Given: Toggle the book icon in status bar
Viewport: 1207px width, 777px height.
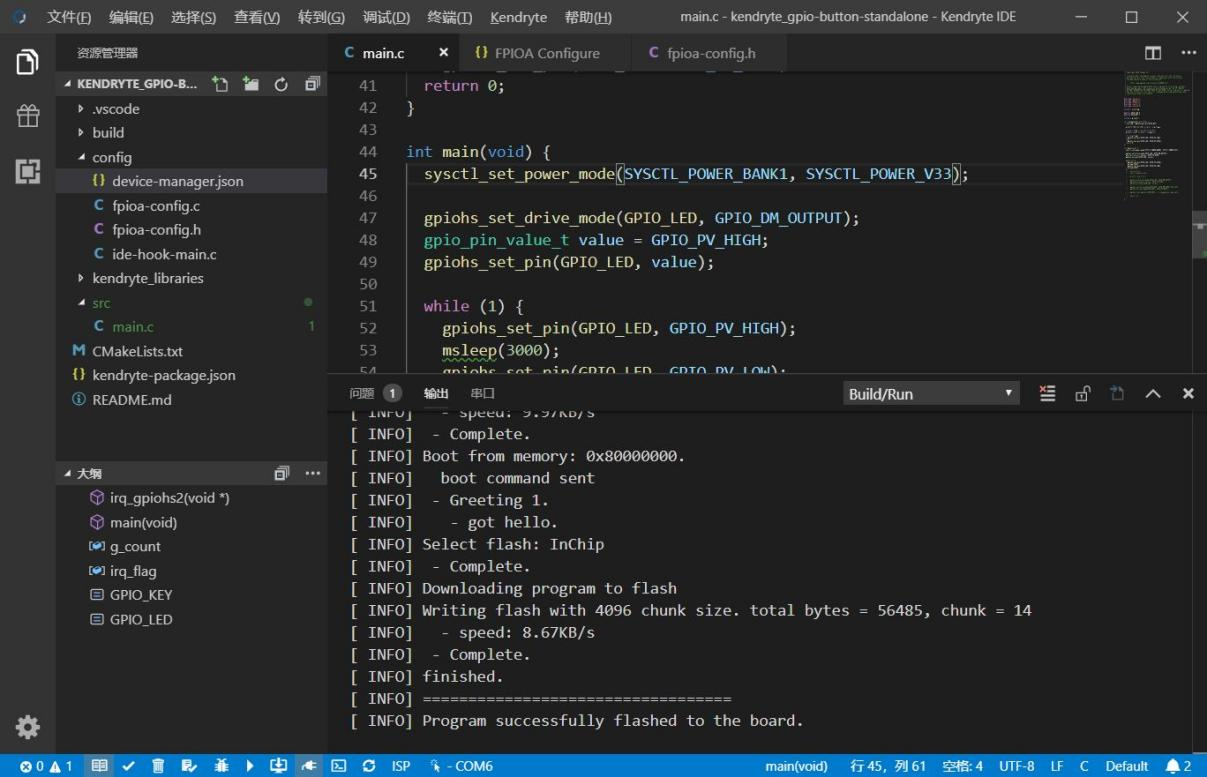Looking at the screenshot, I should click(99, 766).
